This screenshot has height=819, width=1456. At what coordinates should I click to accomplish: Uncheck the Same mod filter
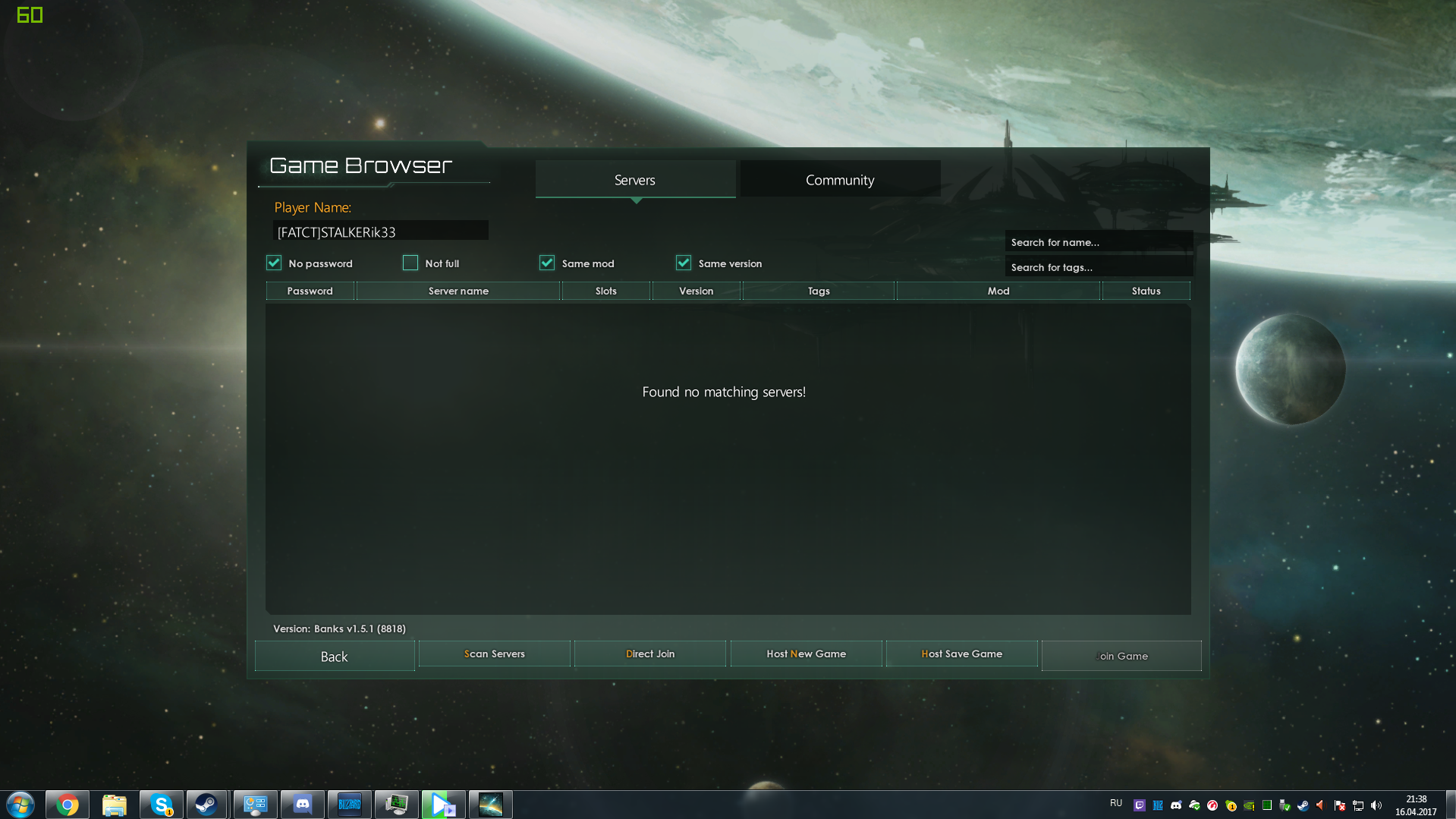pyautogui.click(x=547, y=263)
